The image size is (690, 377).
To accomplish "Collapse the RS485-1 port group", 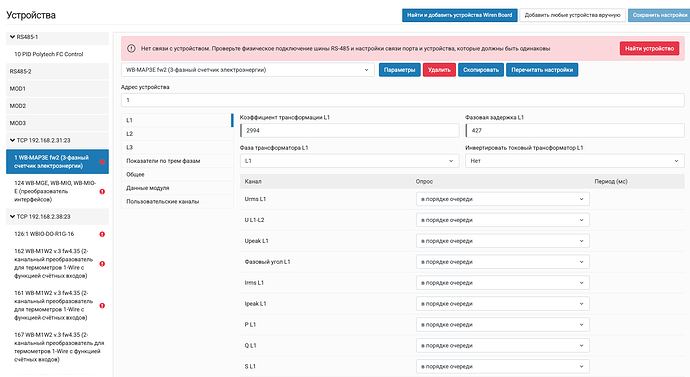I will pyautogui.click(x=12, y=37).
